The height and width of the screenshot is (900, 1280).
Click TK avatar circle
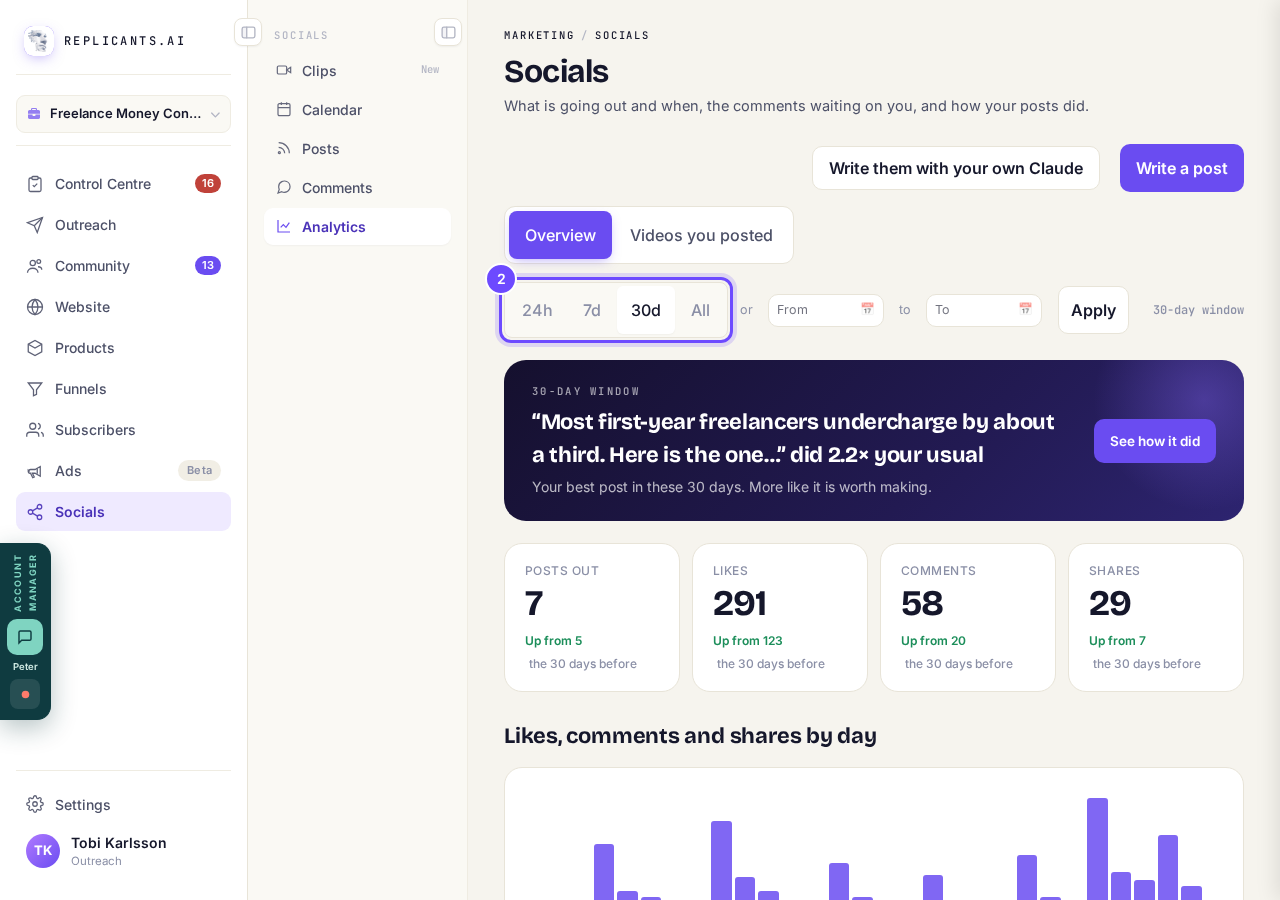tap(43, 851)
